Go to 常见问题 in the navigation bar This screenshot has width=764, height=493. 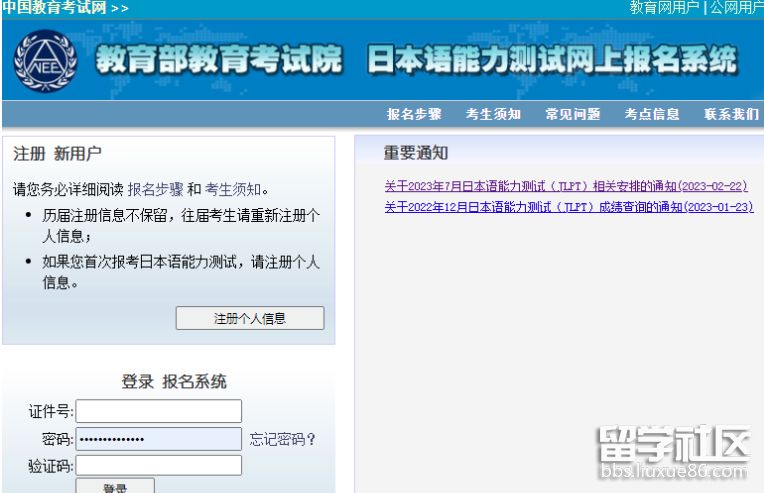click(573, 114)
